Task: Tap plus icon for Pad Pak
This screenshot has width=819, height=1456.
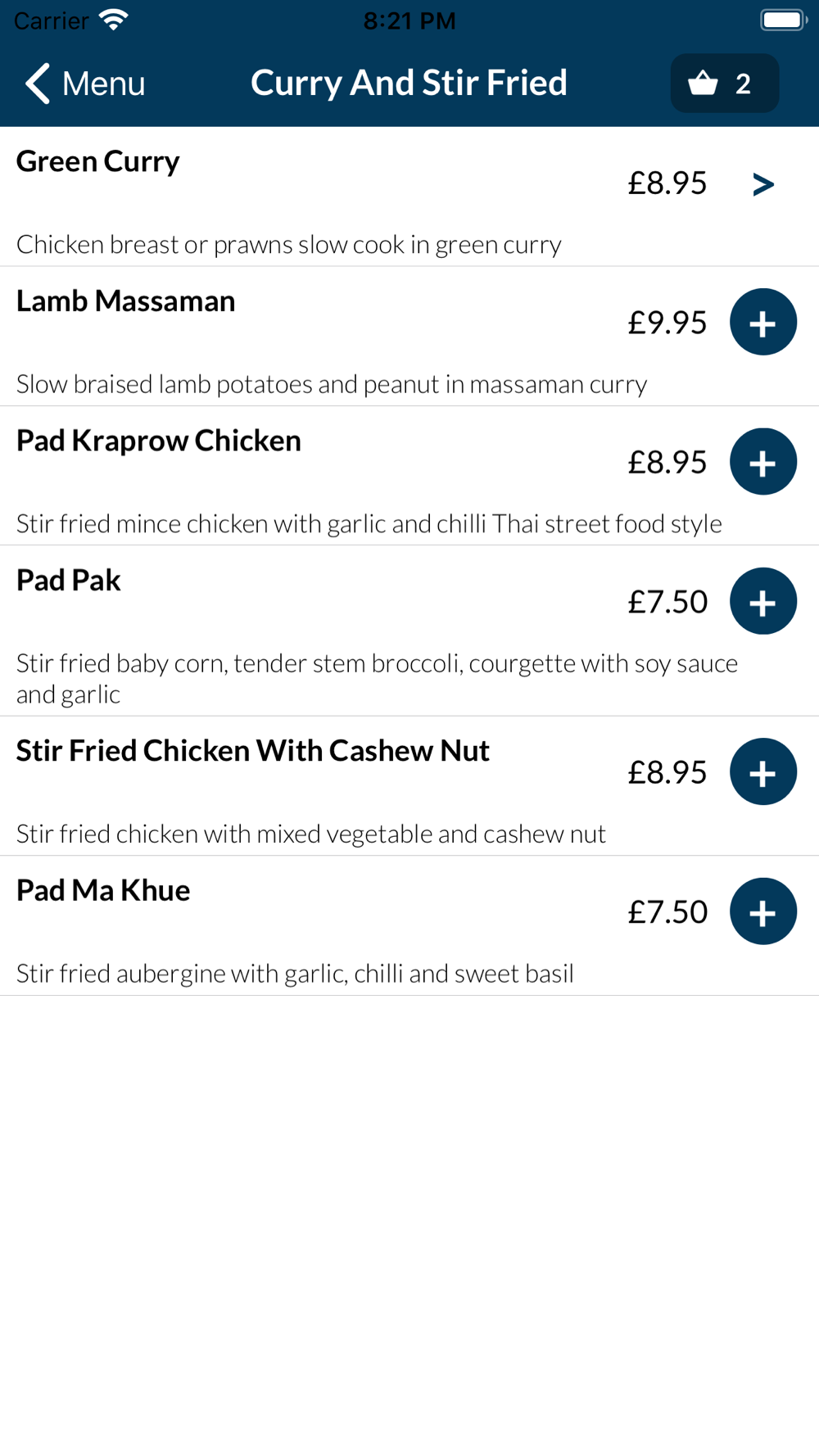Action: [762, 601]
